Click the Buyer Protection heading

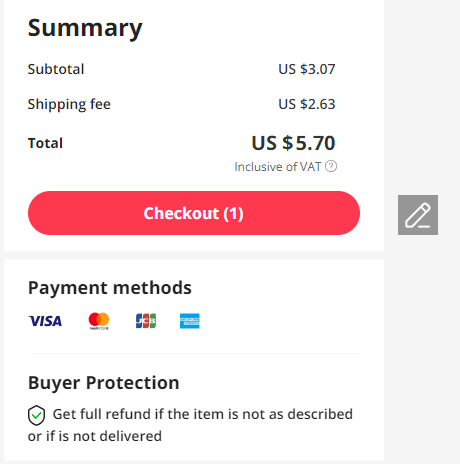click(x=104, y=383)
